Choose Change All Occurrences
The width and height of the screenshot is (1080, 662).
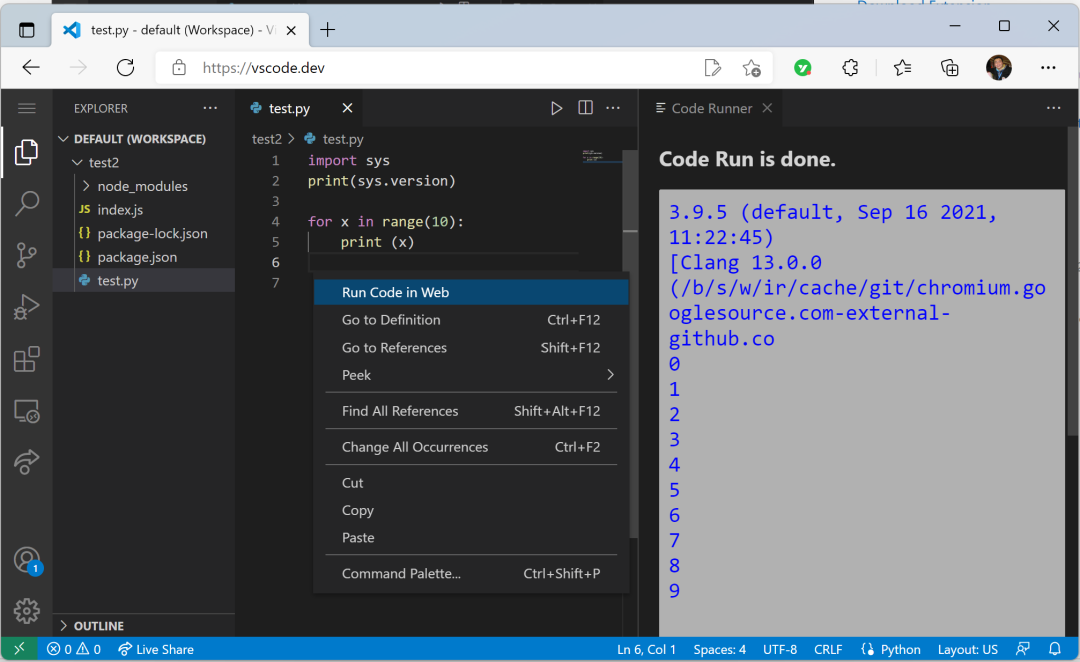pos(471,446)
